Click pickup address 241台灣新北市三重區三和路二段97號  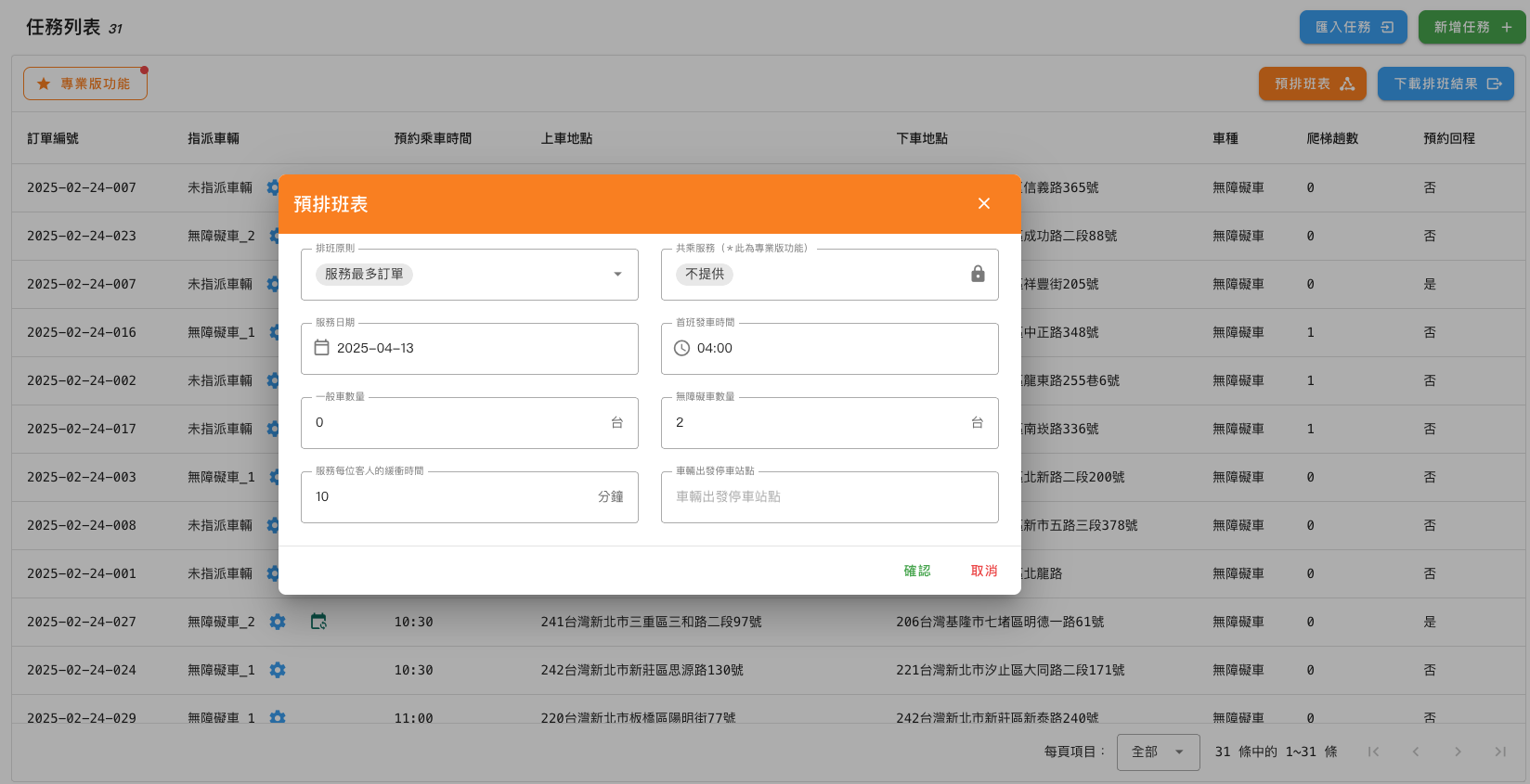651,622
